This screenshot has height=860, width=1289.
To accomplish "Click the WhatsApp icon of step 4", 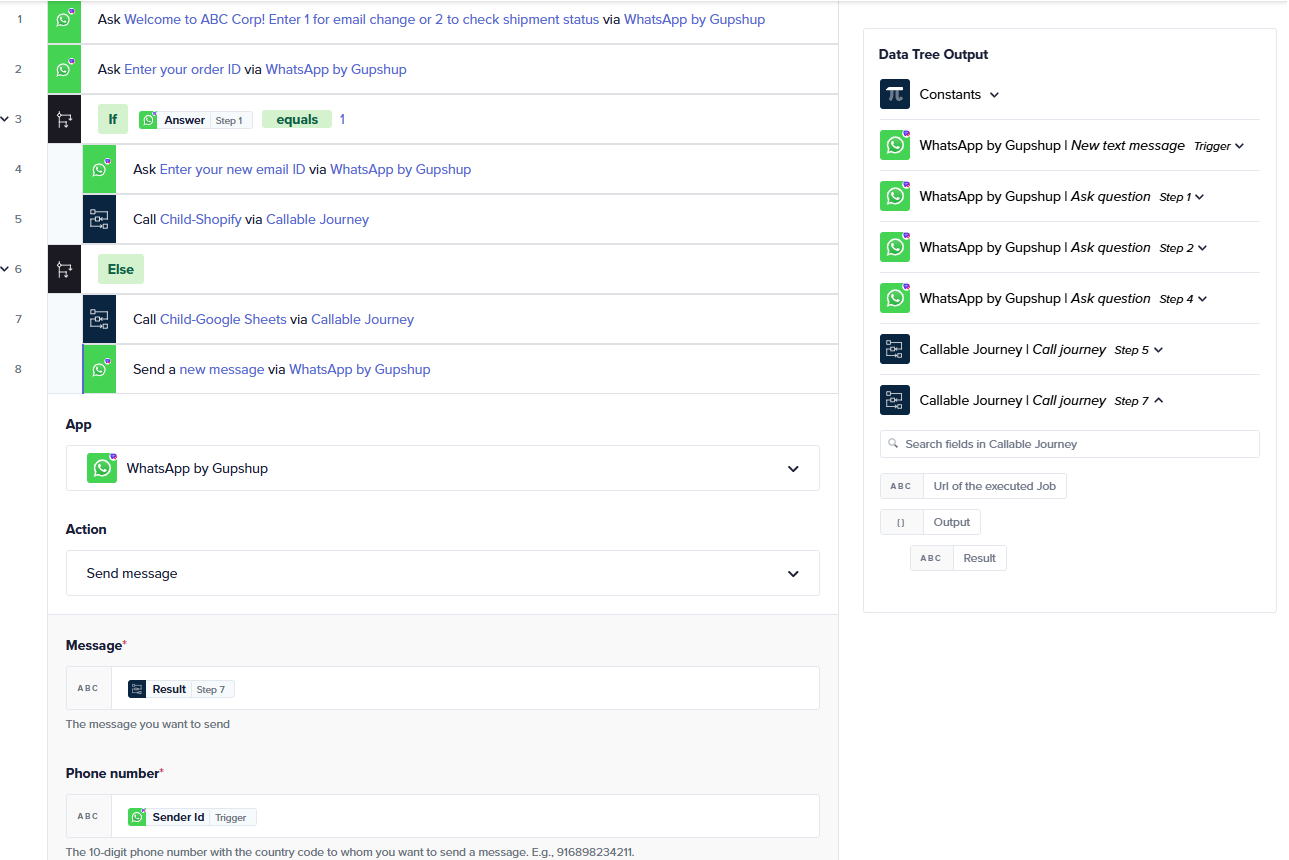I will [99, 170].
